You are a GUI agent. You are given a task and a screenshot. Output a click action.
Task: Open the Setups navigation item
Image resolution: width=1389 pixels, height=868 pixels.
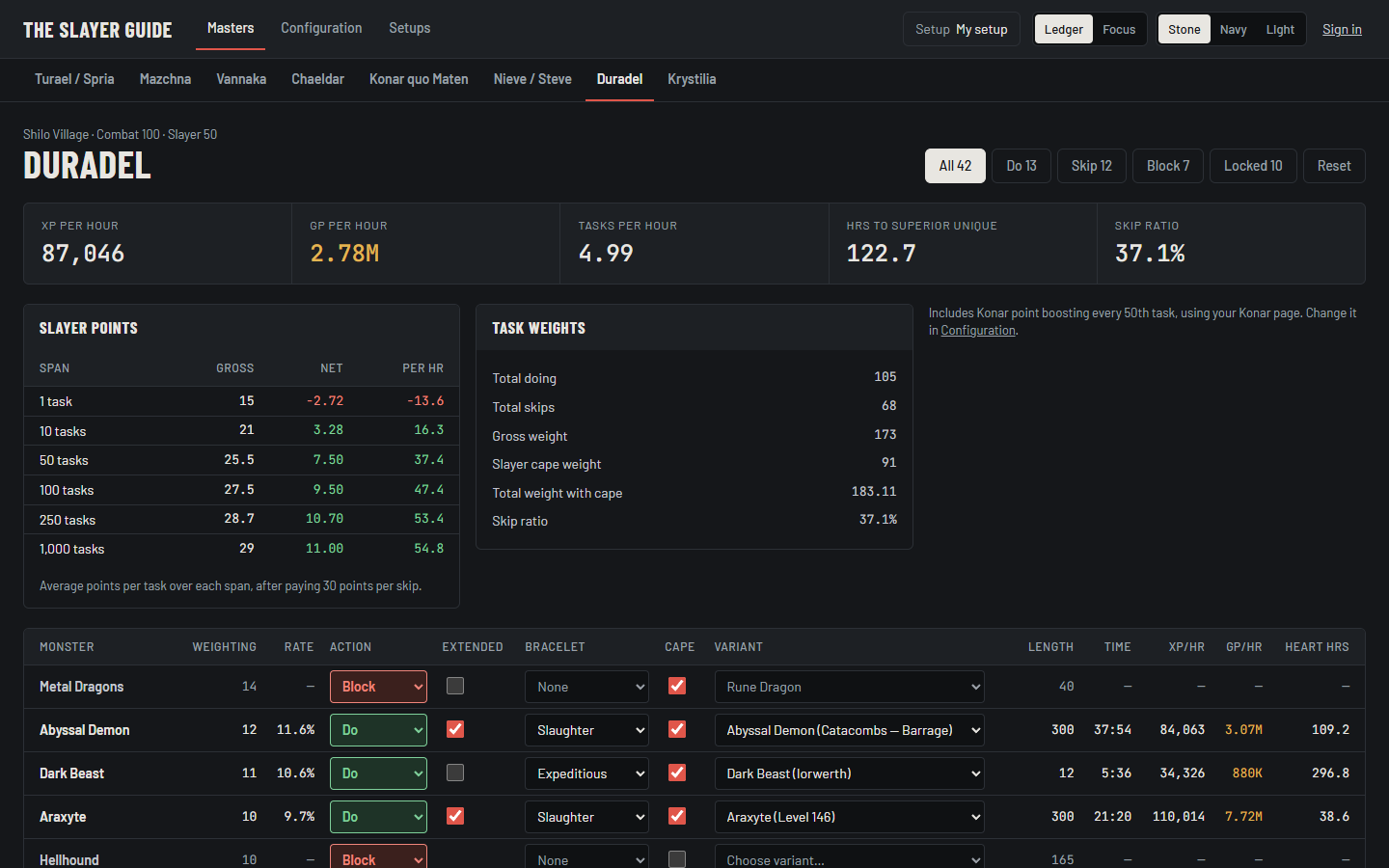(410, 28)
